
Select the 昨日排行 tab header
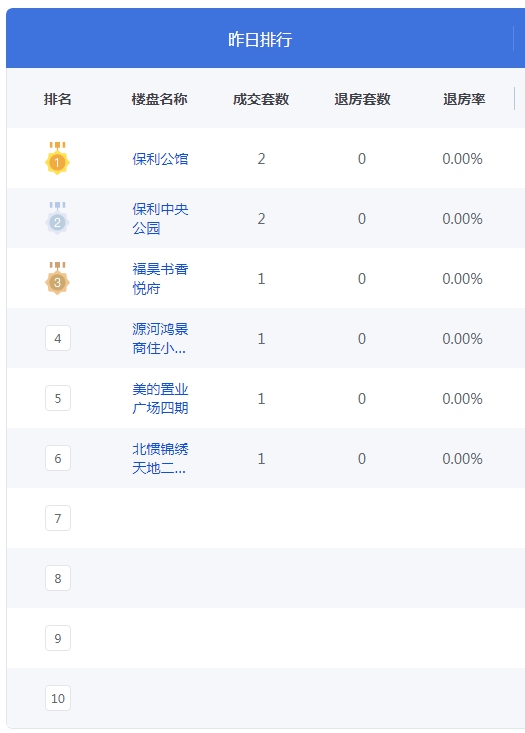coord(260,39)
